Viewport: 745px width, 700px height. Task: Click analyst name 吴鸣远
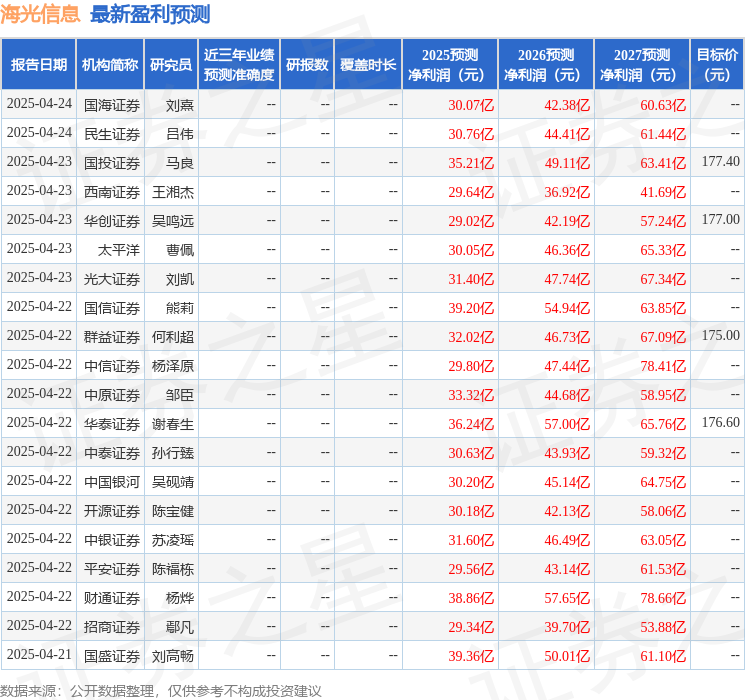[173, 221]
